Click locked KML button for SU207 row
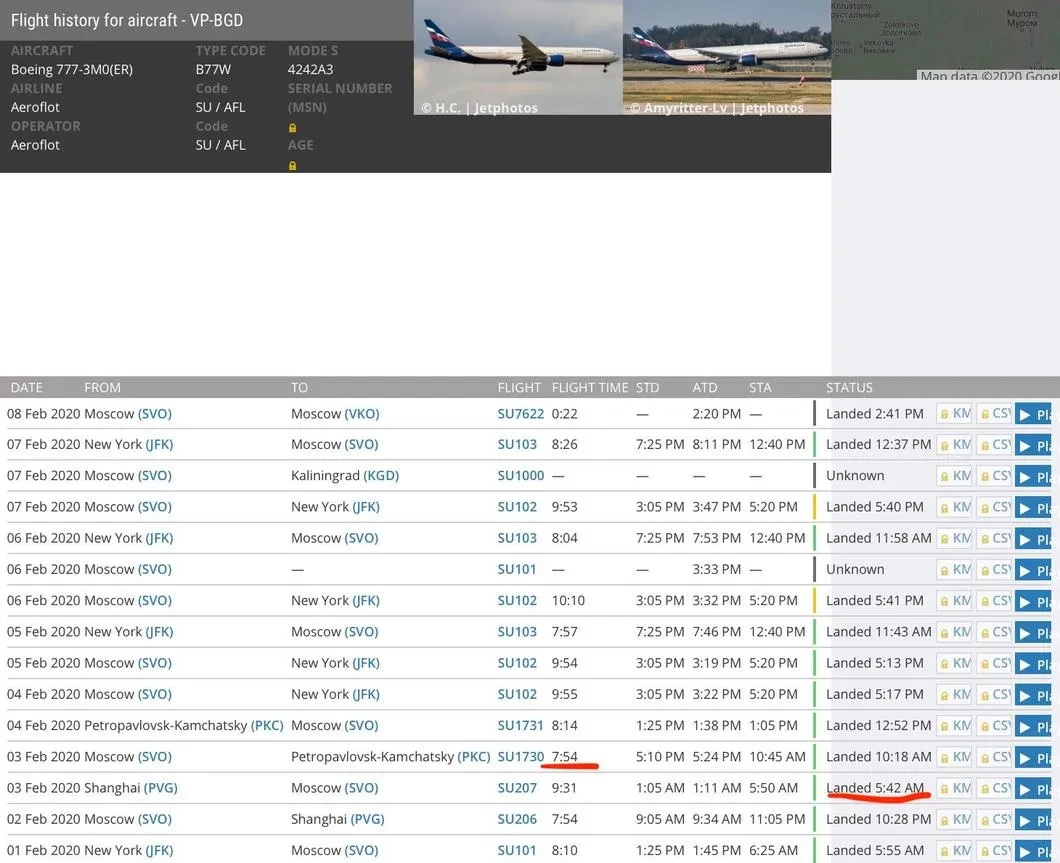This screenshot has height=863, width=1060. click(x=954, y=788)
